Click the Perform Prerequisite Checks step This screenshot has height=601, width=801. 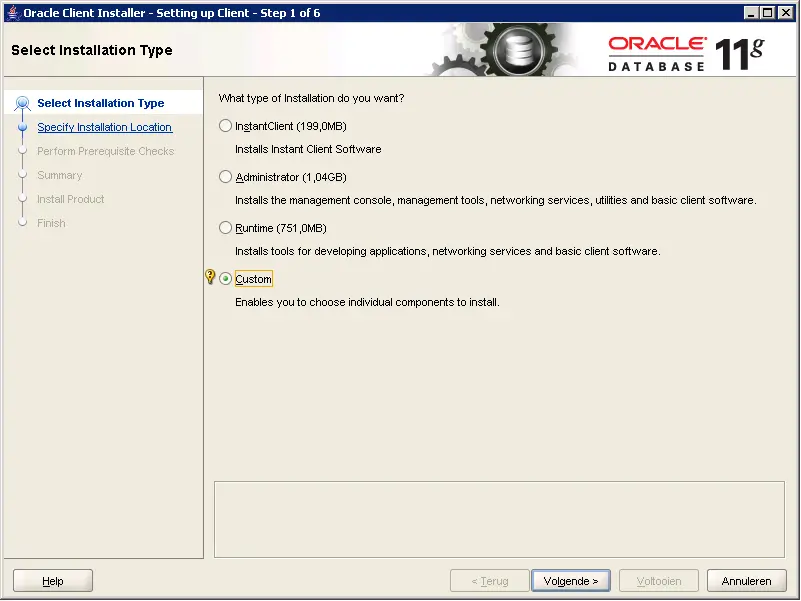coord(105,151)
